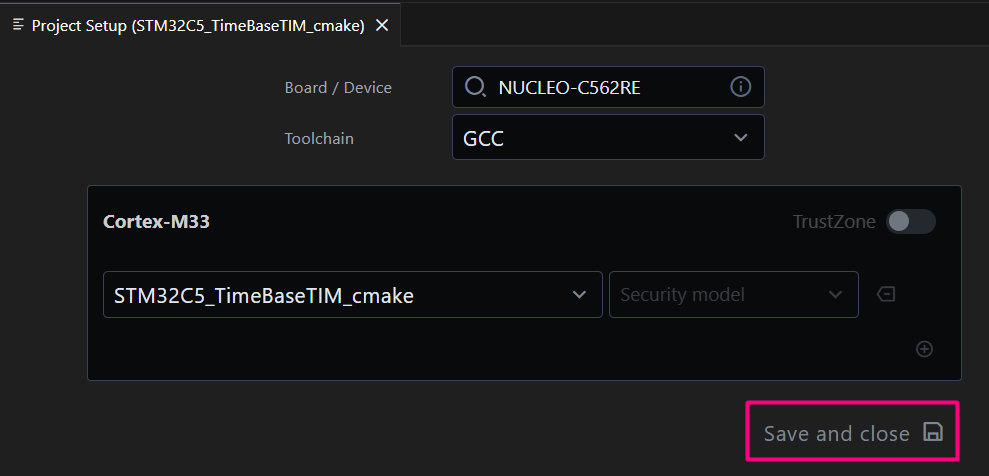Enable the TrustZone switch
This screenshot has height=476, width=989.
coord(910,221)
